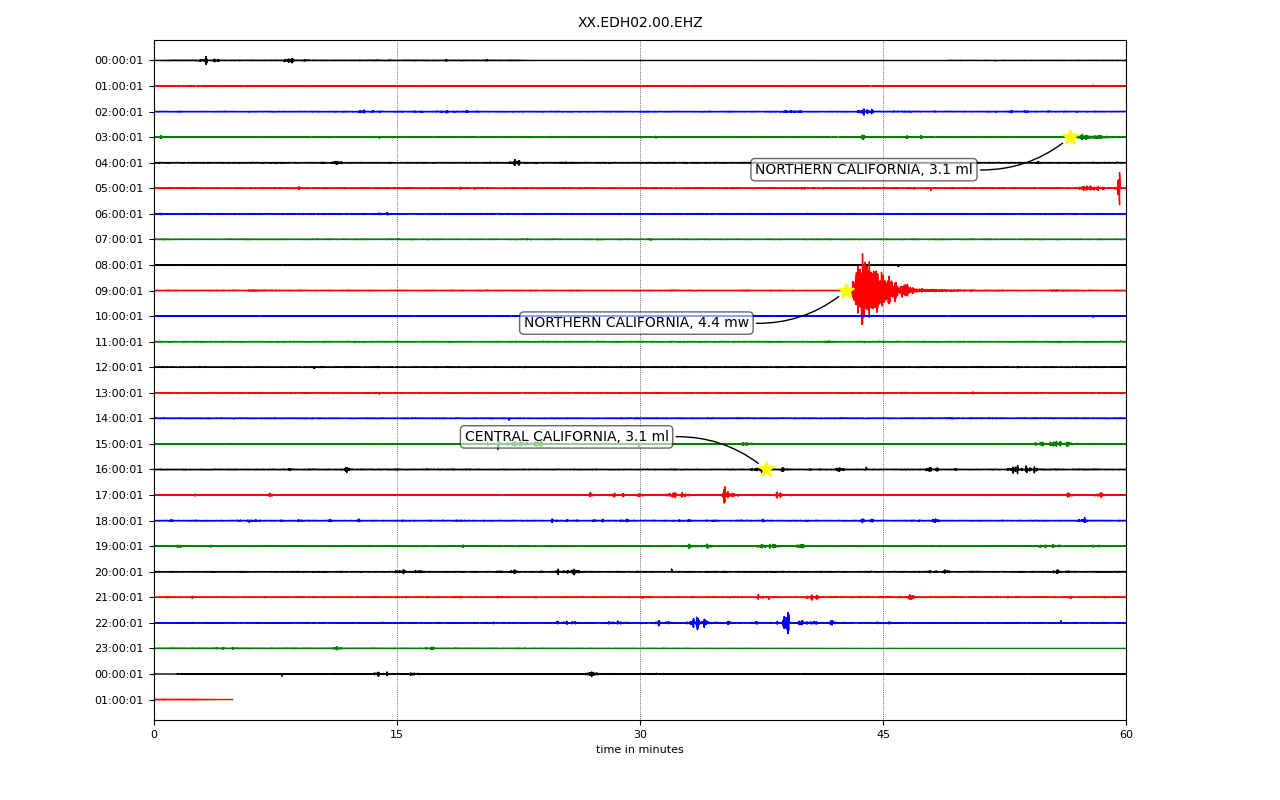Click the 16:00:01 row label
The width and height of the screenshot is (1280, 800).
pos(119,469)
